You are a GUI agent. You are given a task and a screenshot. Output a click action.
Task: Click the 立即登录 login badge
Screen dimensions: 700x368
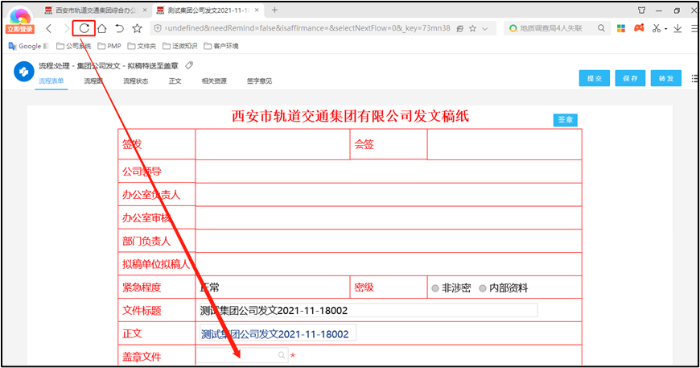20,29
